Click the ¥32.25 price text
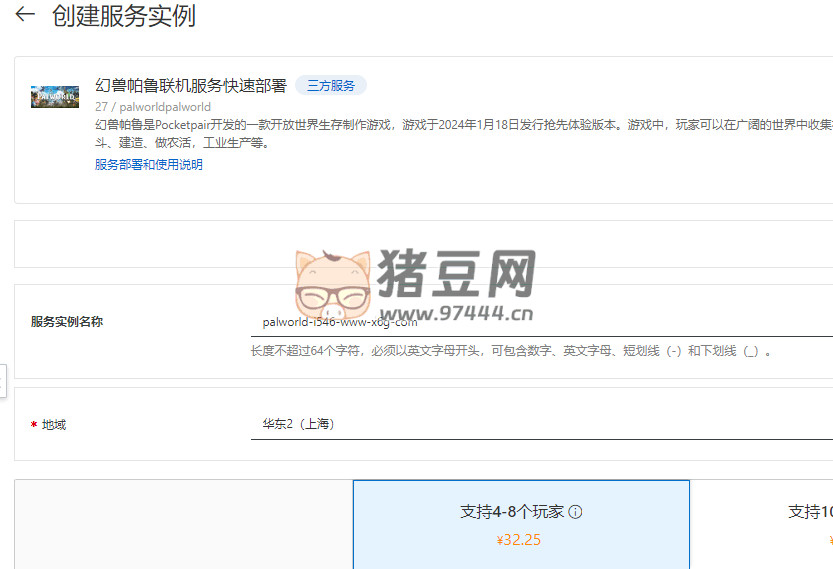The image size is (833, 569). click(x=518, y=540)
